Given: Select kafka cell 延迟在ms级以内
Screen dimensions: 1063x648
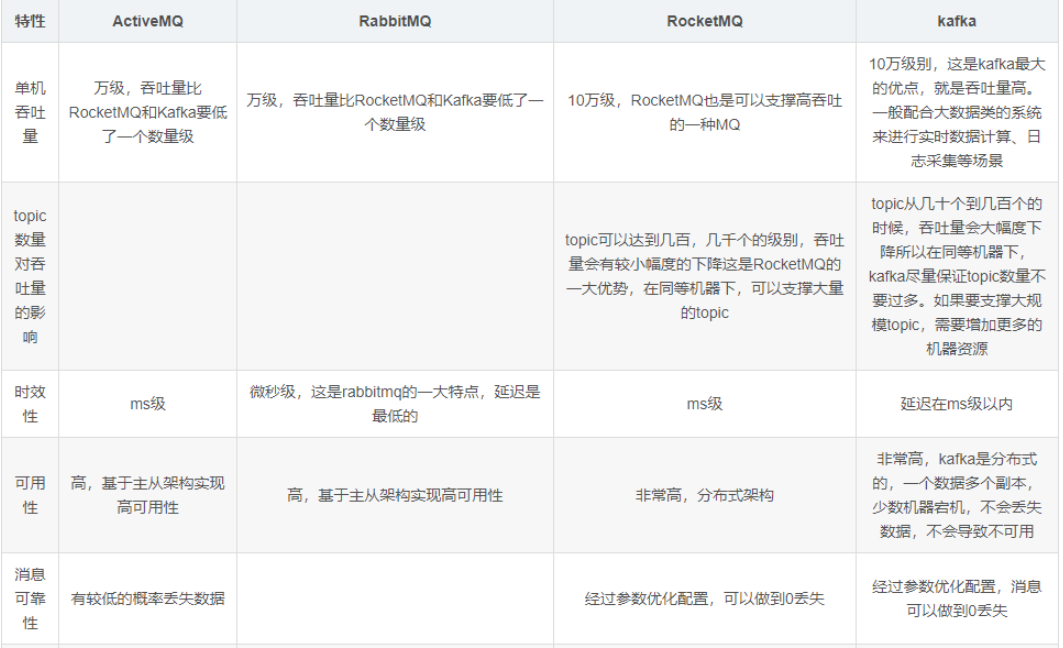Looking at the screenshot, I should (x=957, y=403).
